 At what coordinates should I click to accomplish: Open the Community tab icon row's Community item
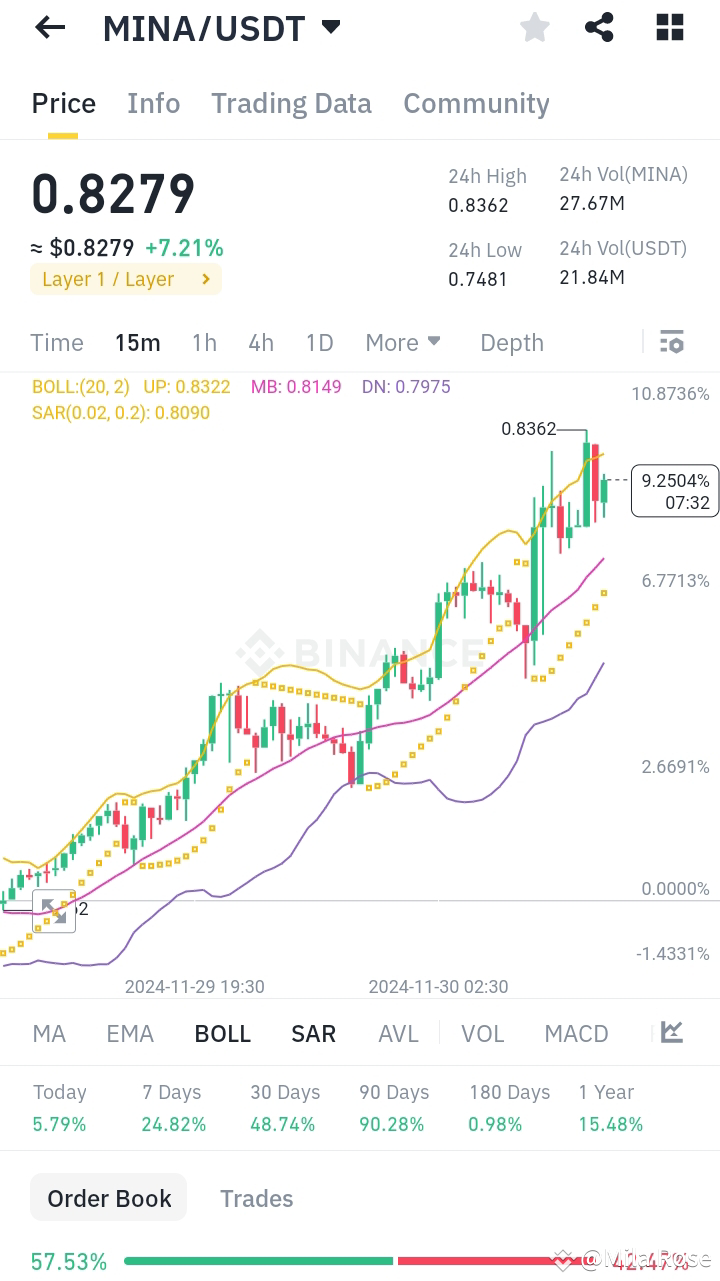[x=476, y=103]
